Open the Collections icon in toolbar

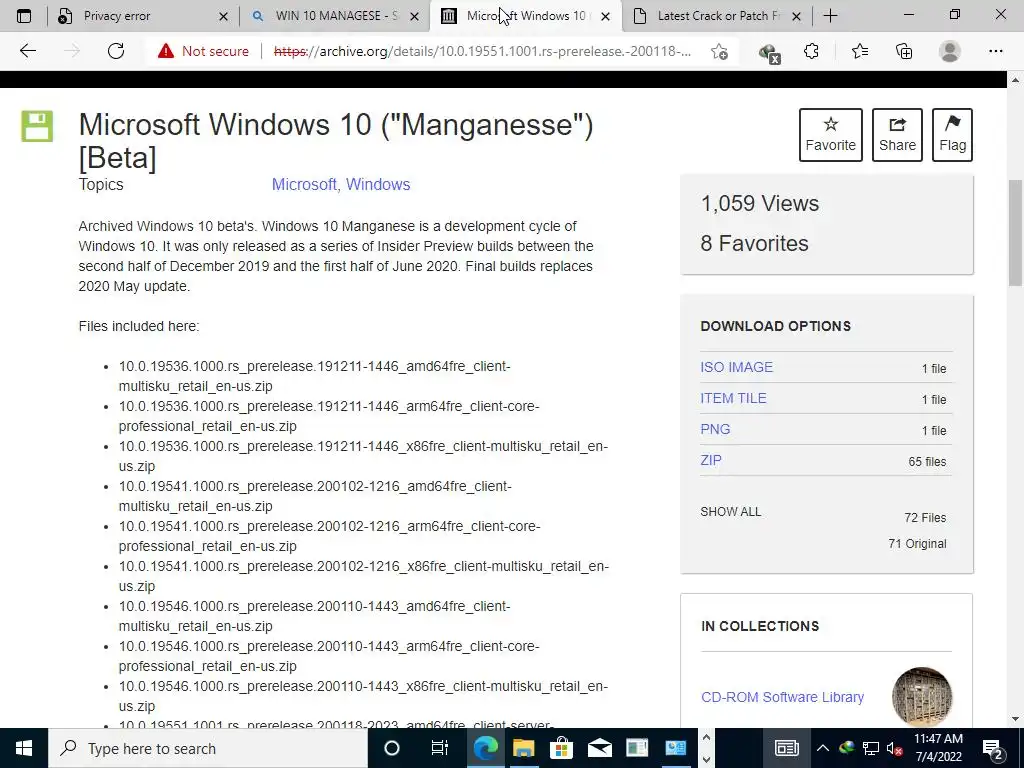[904, 51]
